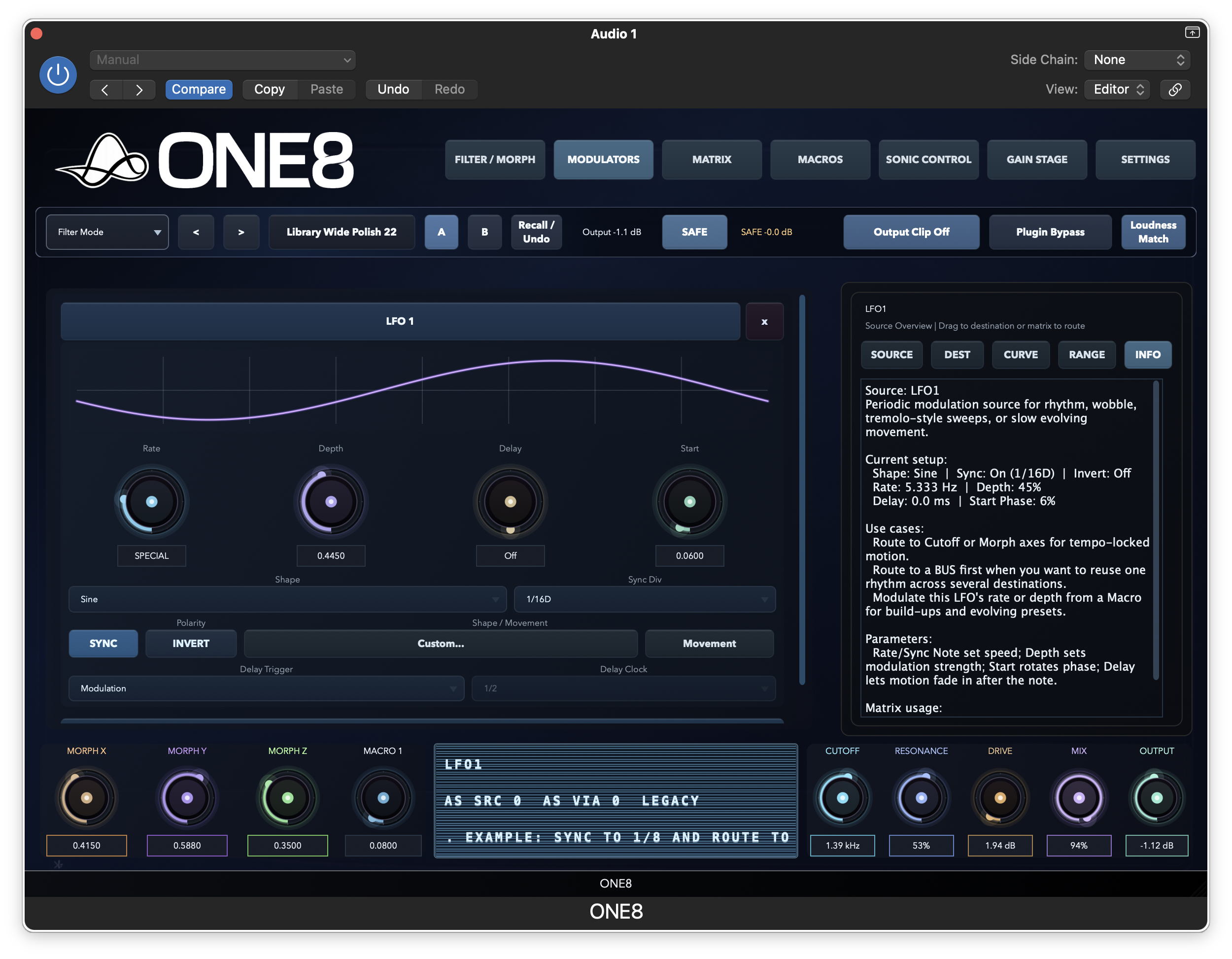Switch to the DEST tab
1232x959 pixels.
click(957, 355)
